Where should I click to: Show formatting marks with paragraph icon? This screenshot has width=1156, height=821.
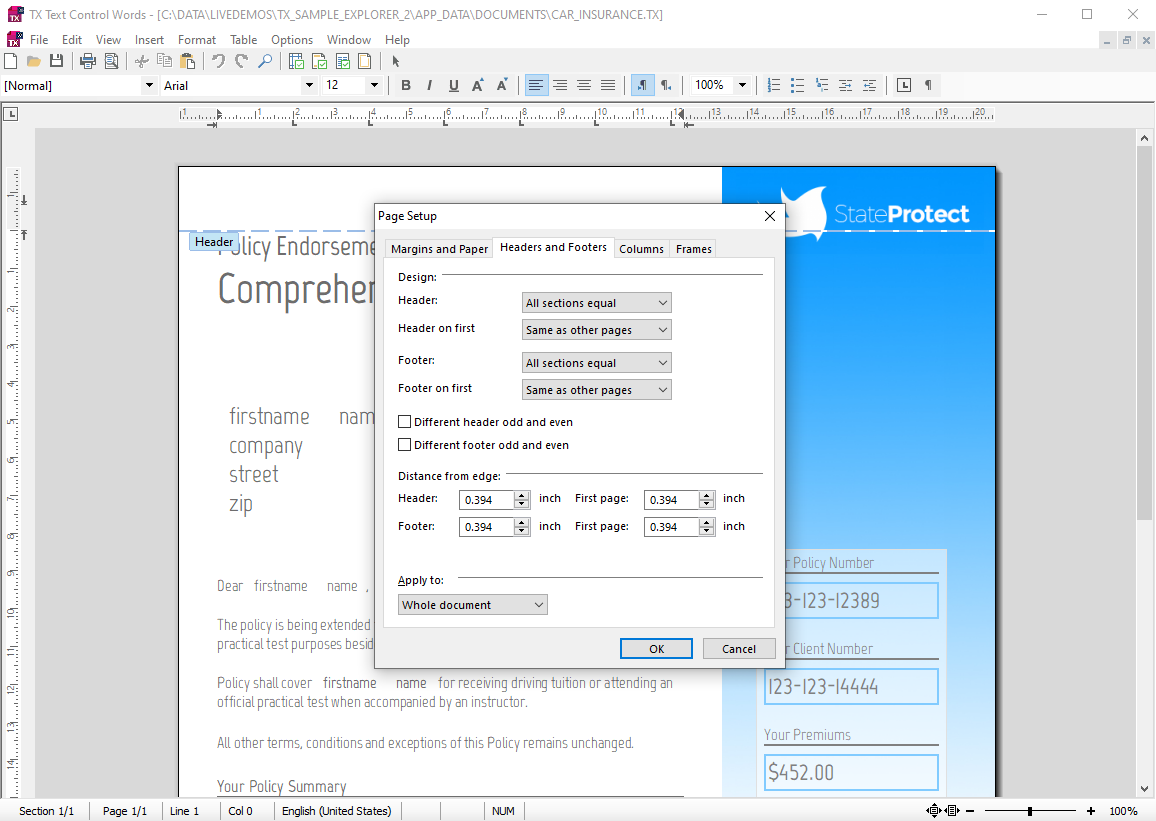point(930,85)
